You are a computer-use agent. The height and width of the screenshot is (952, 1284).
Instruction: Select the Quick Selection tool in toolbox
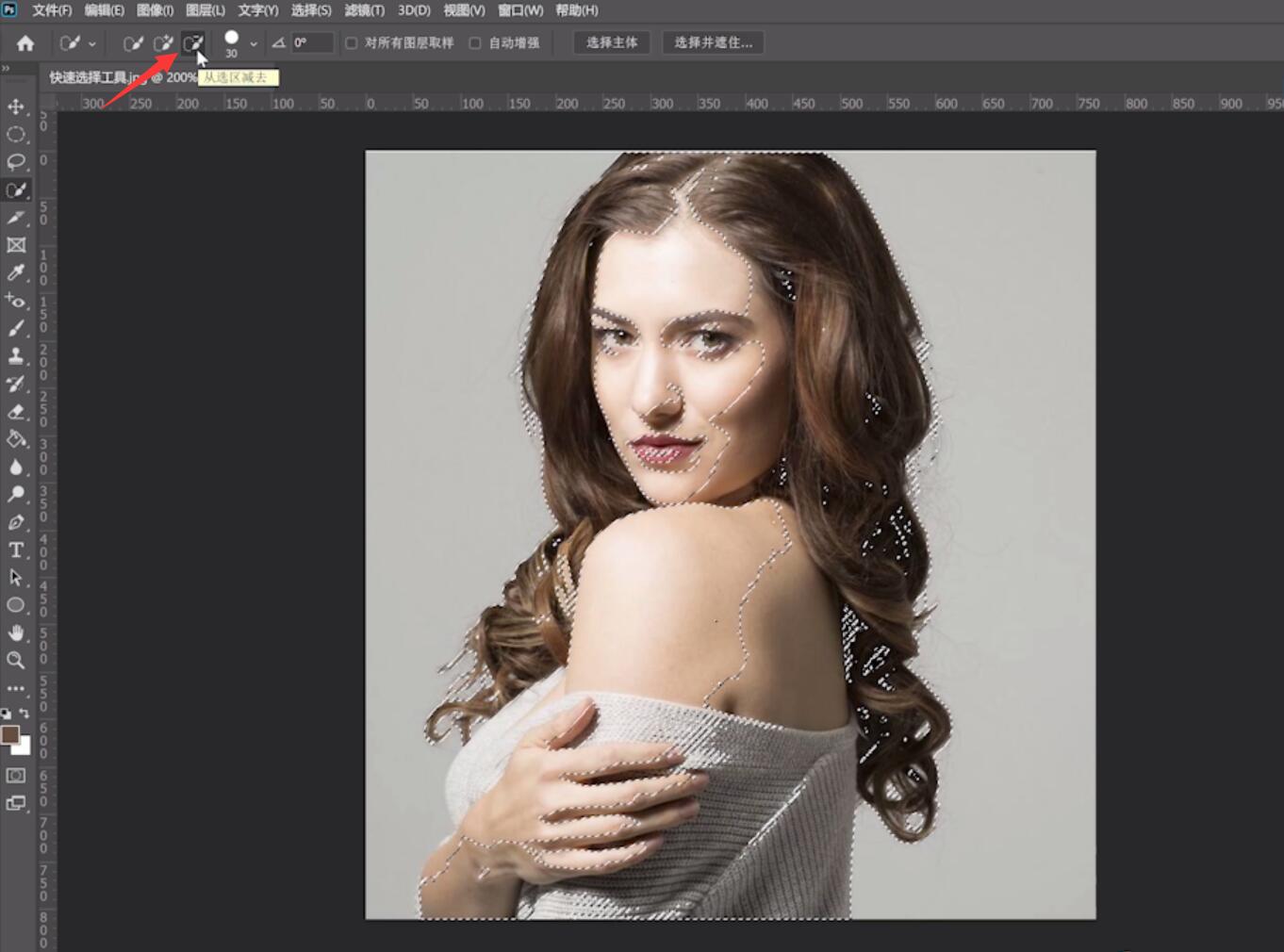(16, 189)
